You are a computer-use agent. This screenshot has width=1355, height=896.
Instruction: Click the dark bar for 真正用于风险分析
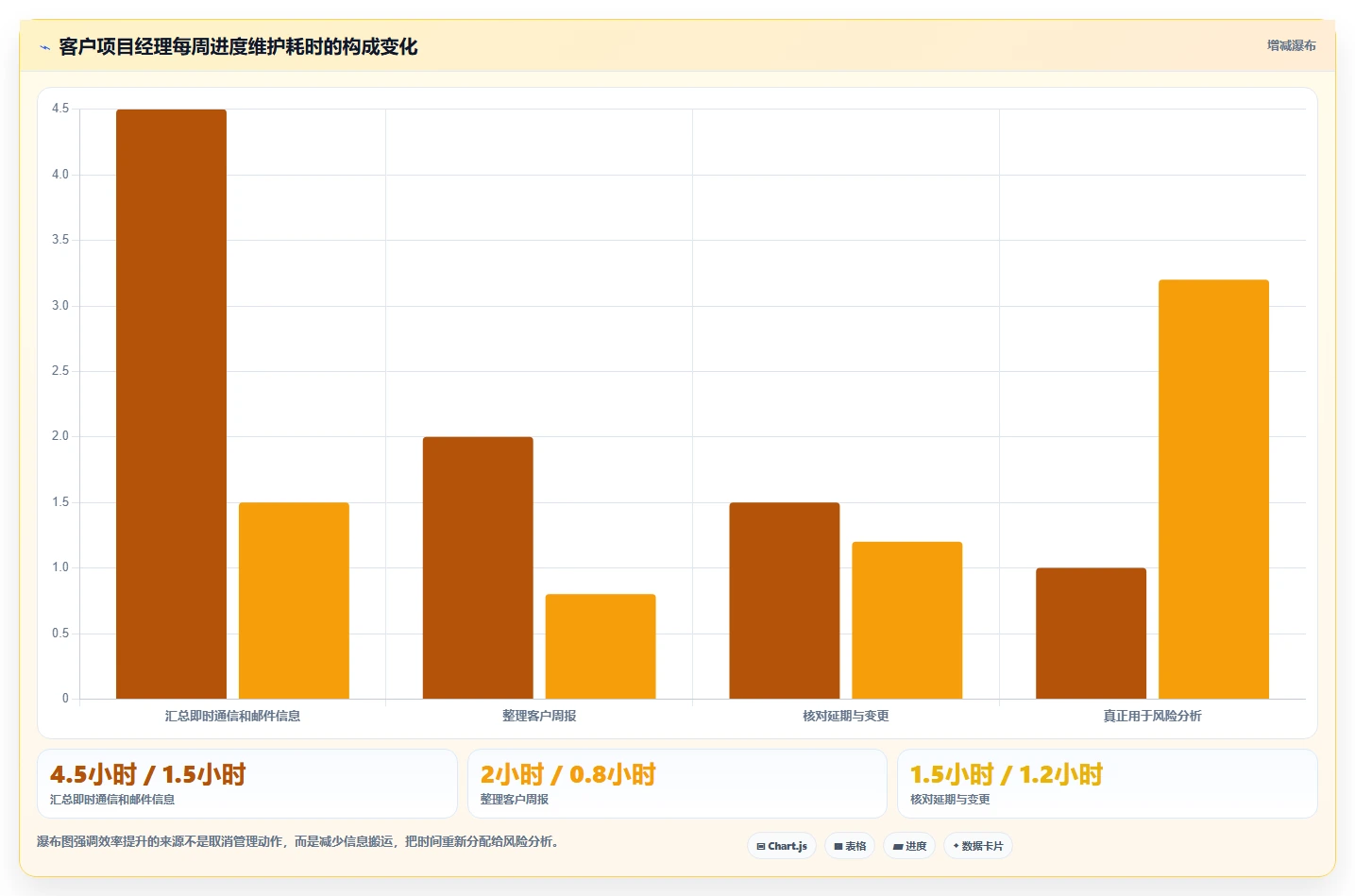coord(1091,634)
